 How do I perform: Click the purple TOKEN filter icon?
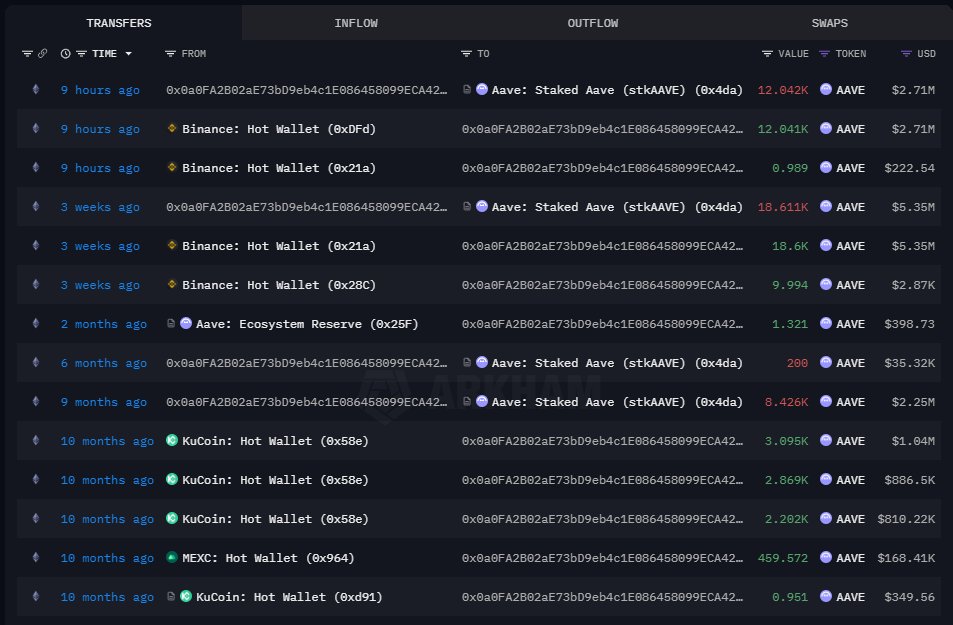coord(825,54)
